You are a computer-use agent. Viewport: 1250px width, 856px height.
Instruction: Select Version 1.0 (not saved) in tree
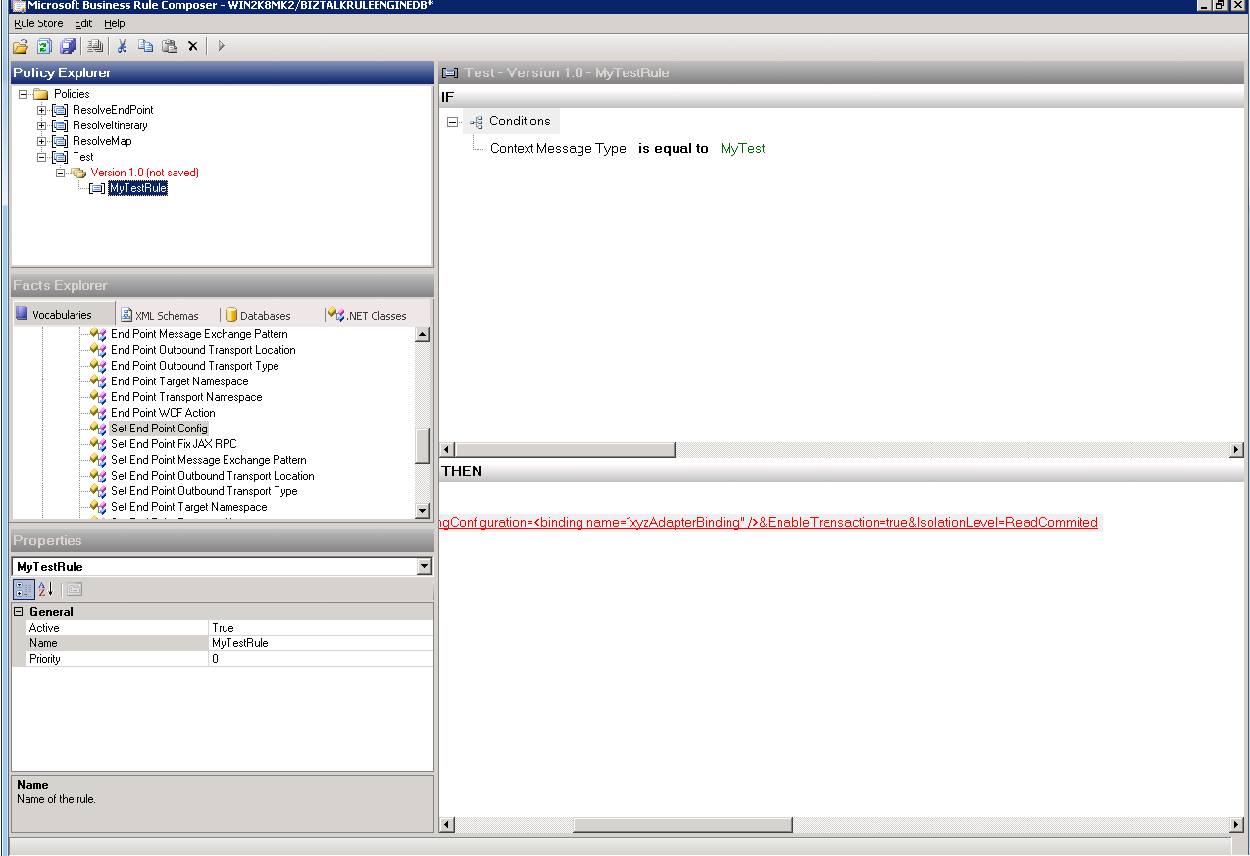tap(144, 173)
